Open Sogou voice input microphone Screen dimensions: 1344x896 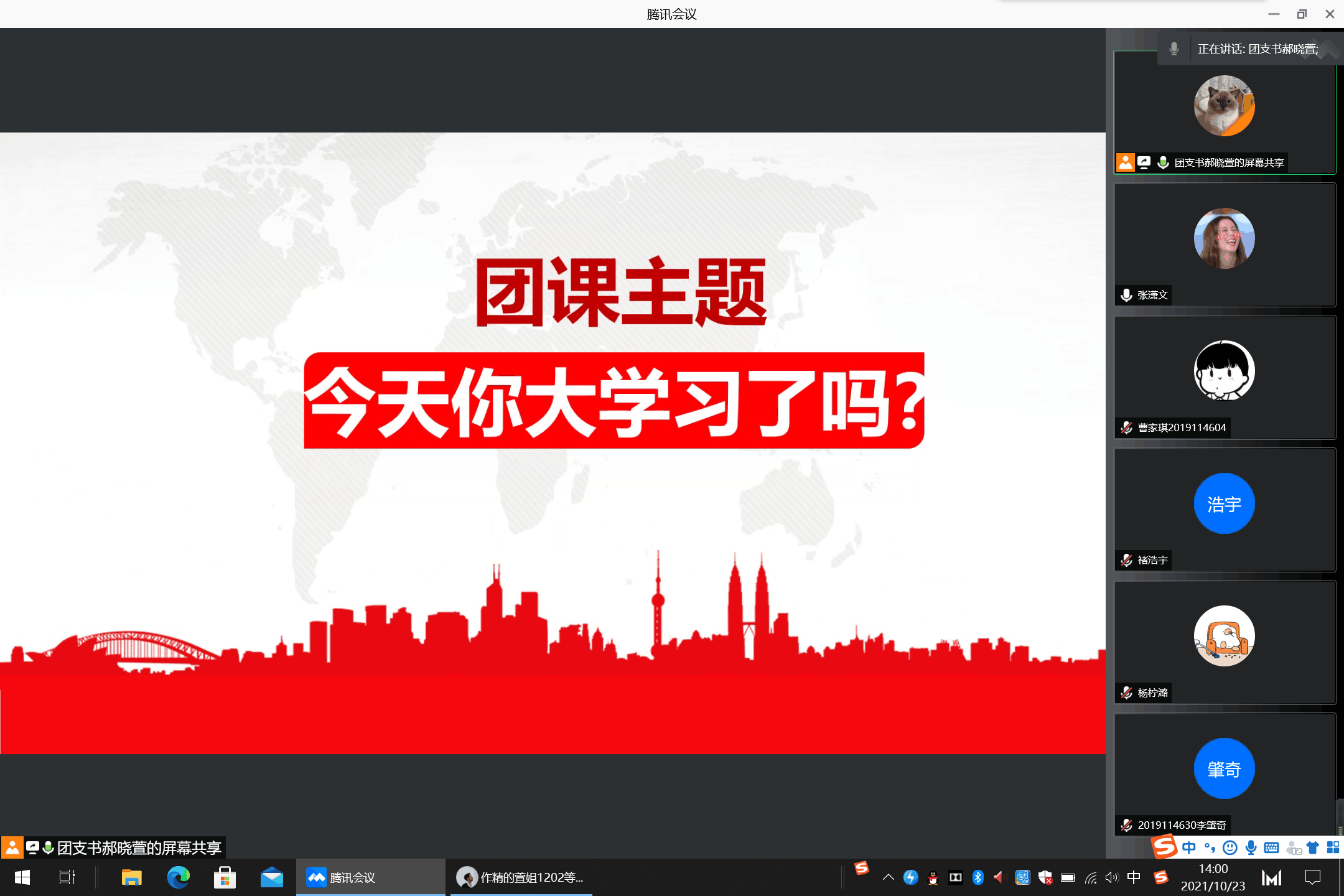point(1251,847)
